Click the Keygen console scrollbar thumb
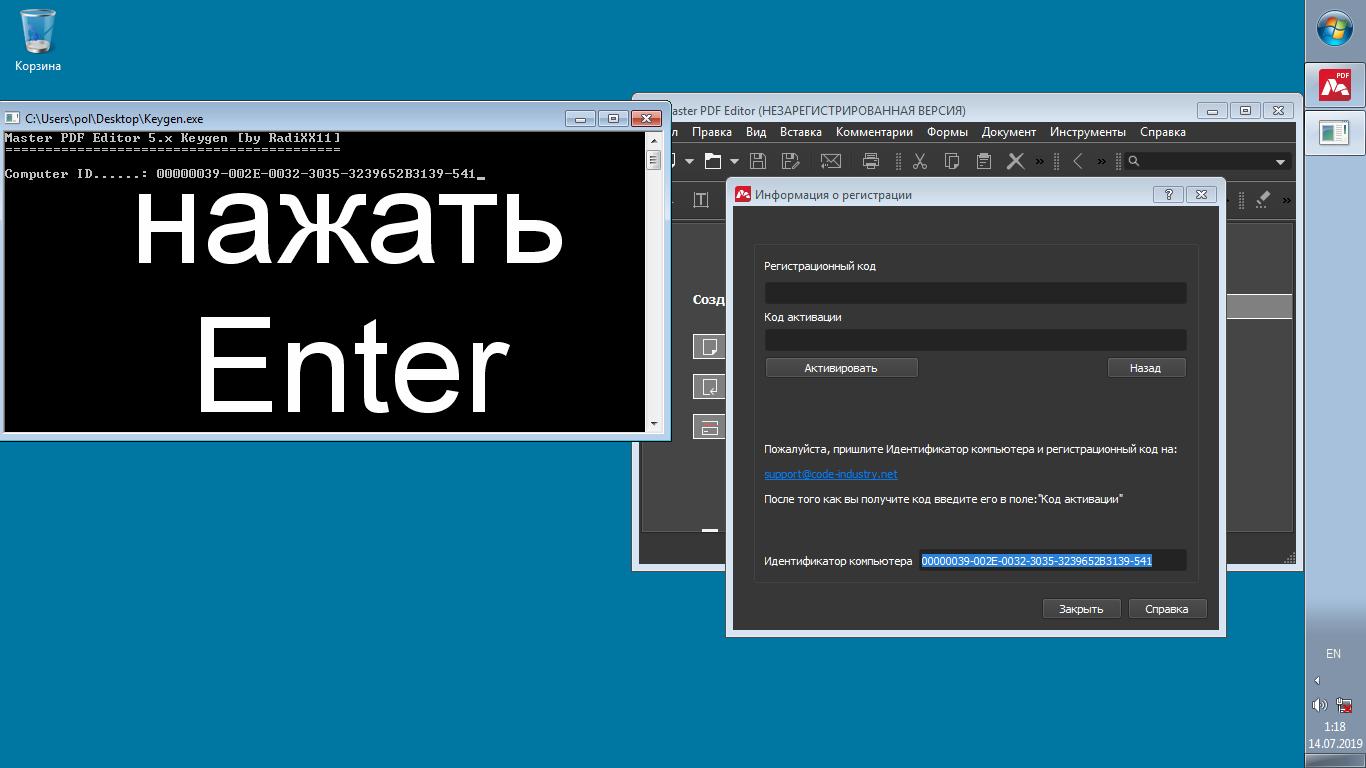The image size is (1366, 768). 654,159
